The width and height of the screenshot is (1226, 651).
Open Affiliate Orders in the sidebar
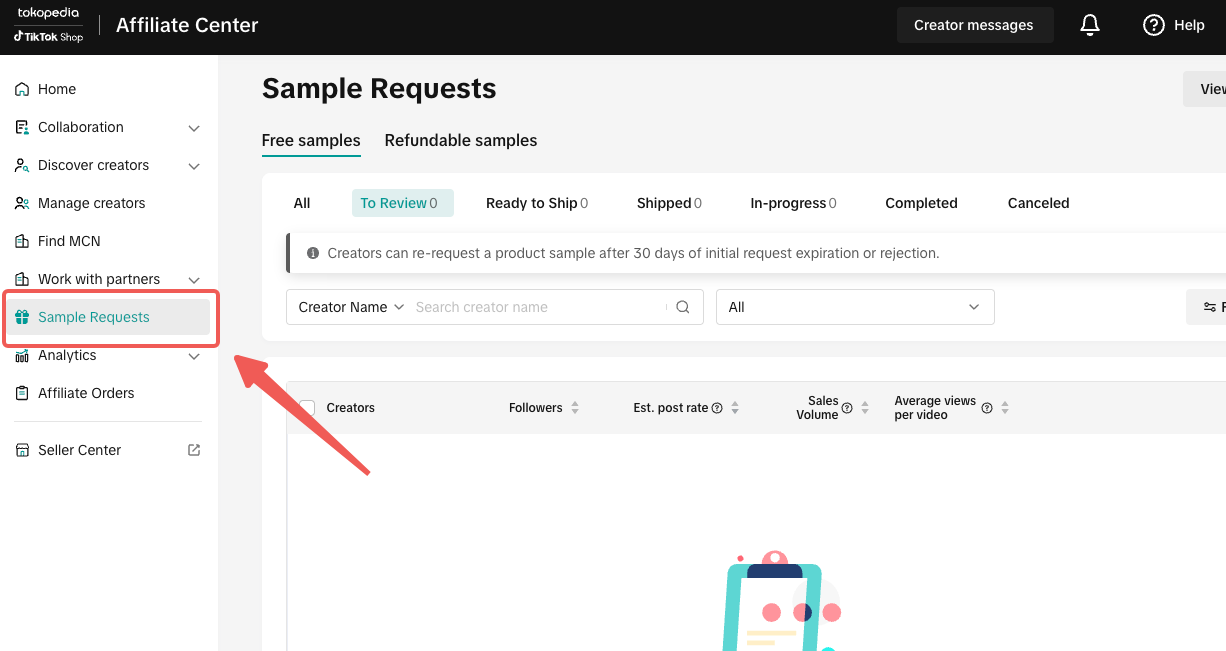86,393
